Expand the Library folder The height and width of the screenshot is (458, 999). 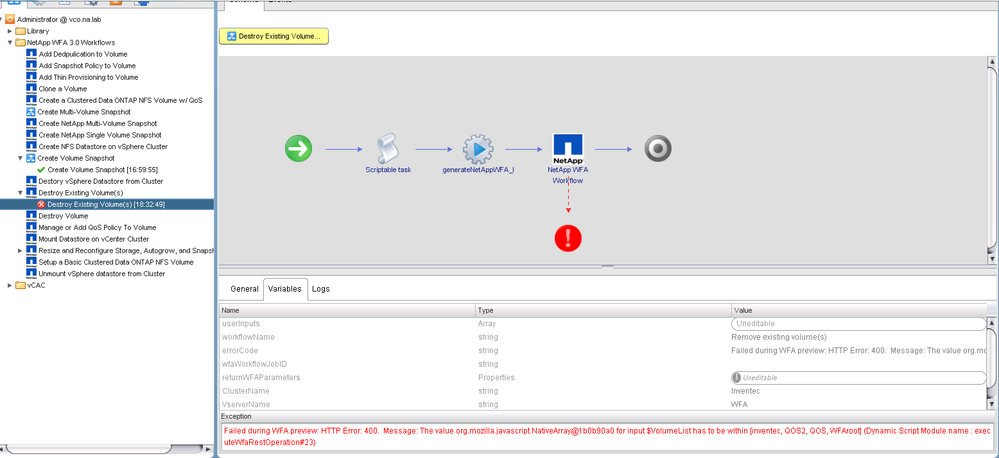[x=10, y=31]
